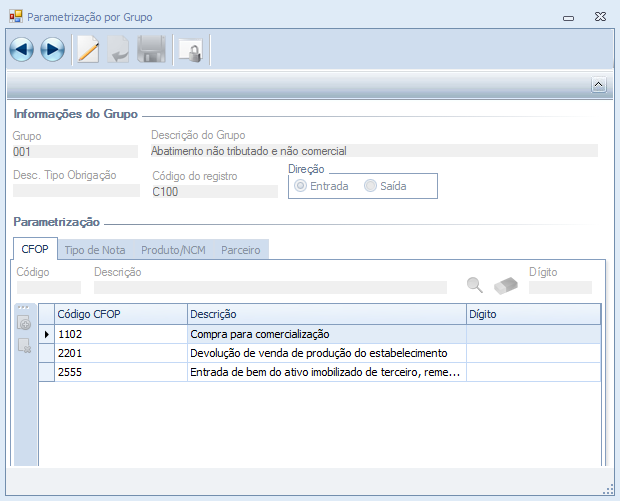Close the Parametrização por Grupo window

pos(600,17)
